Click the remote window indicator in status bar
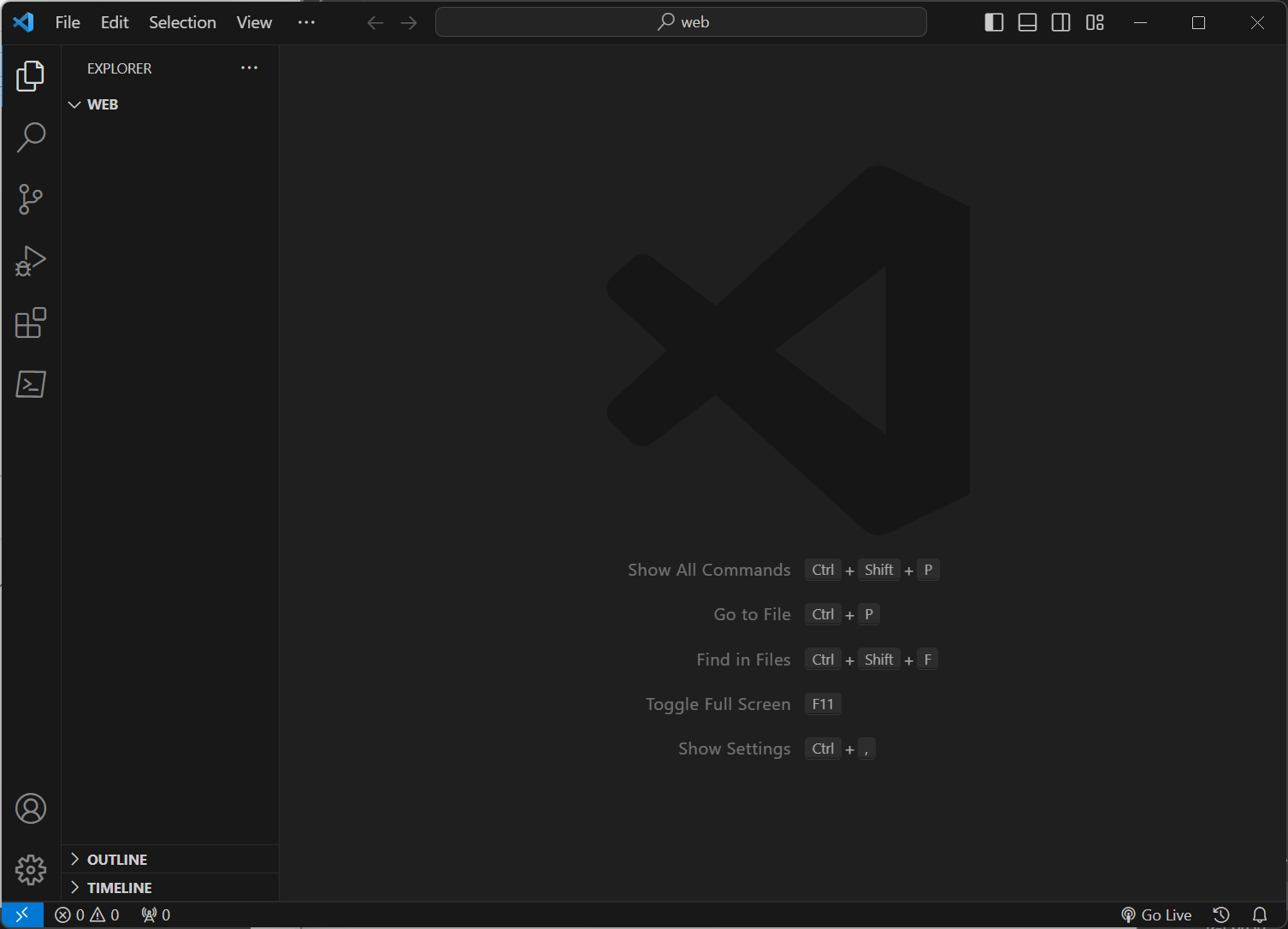1288x929 pixels. [22, 914]
